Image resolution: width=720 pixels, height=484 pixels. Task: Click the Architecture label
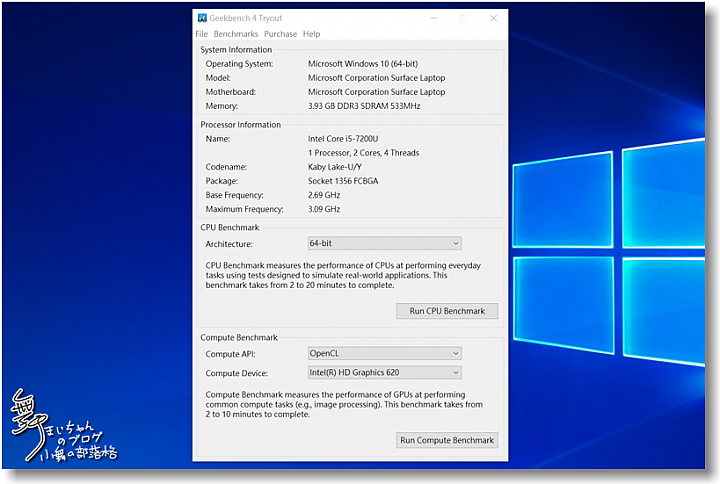[x=229, y=244]
